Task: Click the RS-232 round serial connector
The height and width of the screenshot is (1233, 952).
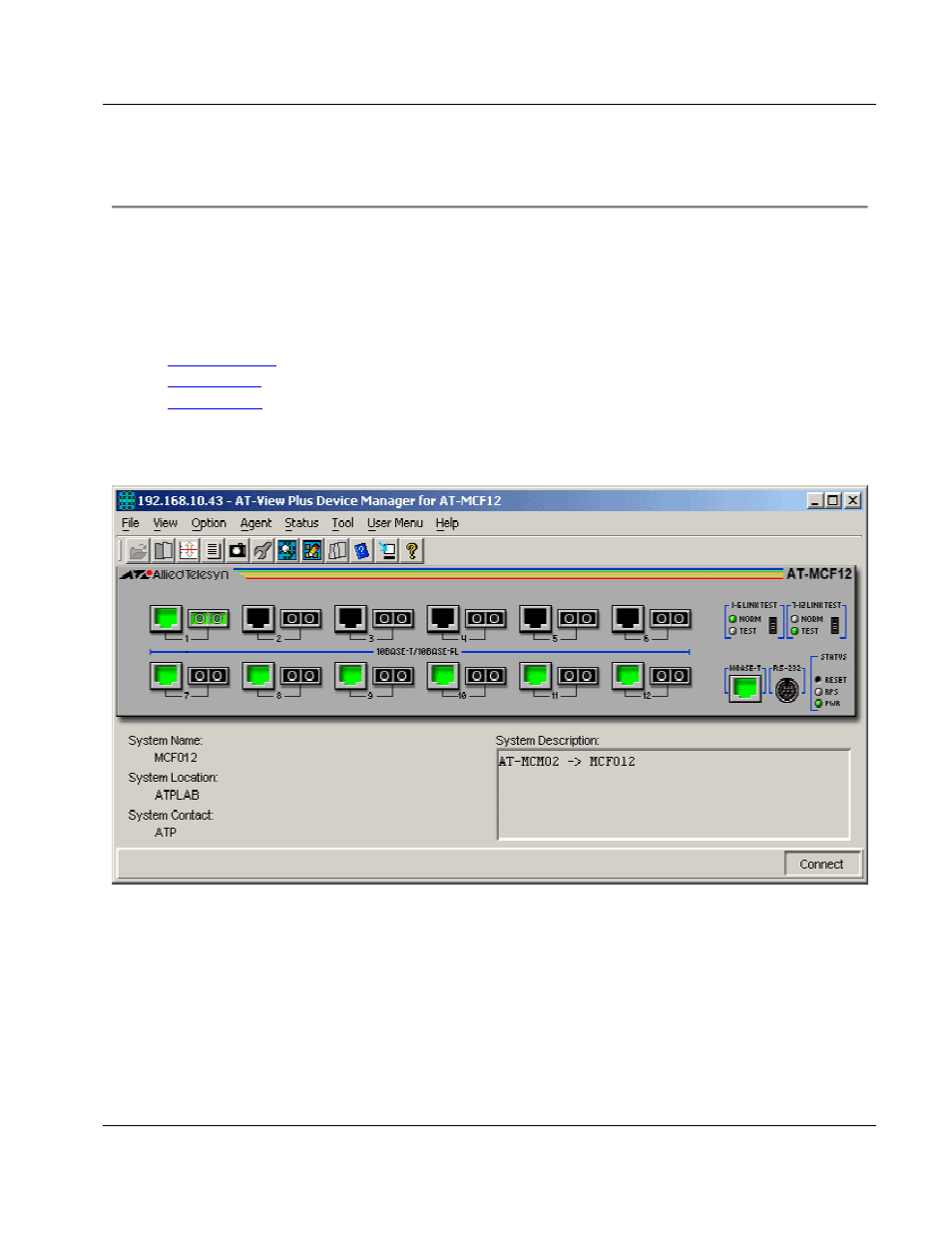Action: pos(787,689)
